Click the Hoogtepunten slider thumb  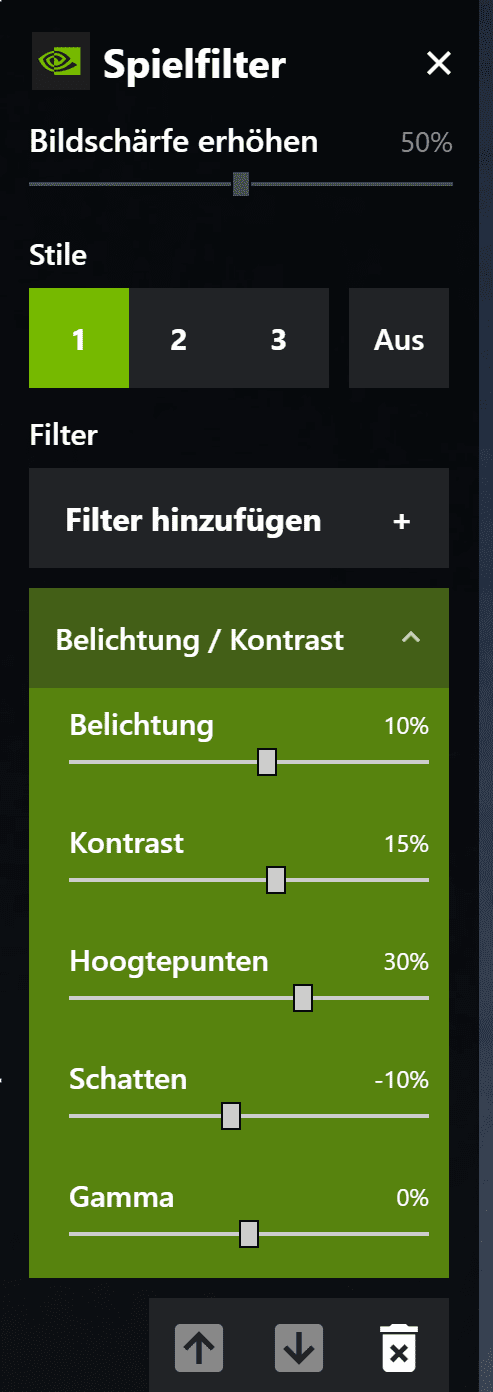click(x=303, y=998)
